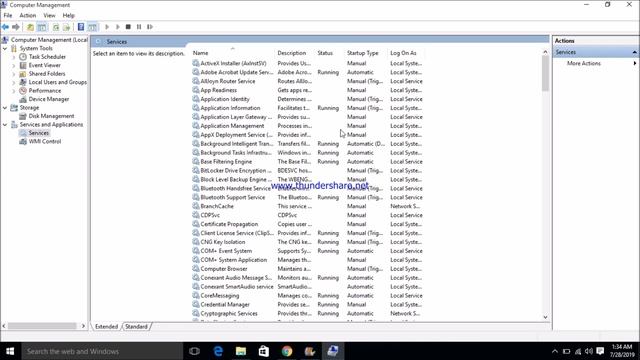The height and width of the screenshot is (360, 640).
Task: Select Services node in the tree
Action: [x=39, y=133]
